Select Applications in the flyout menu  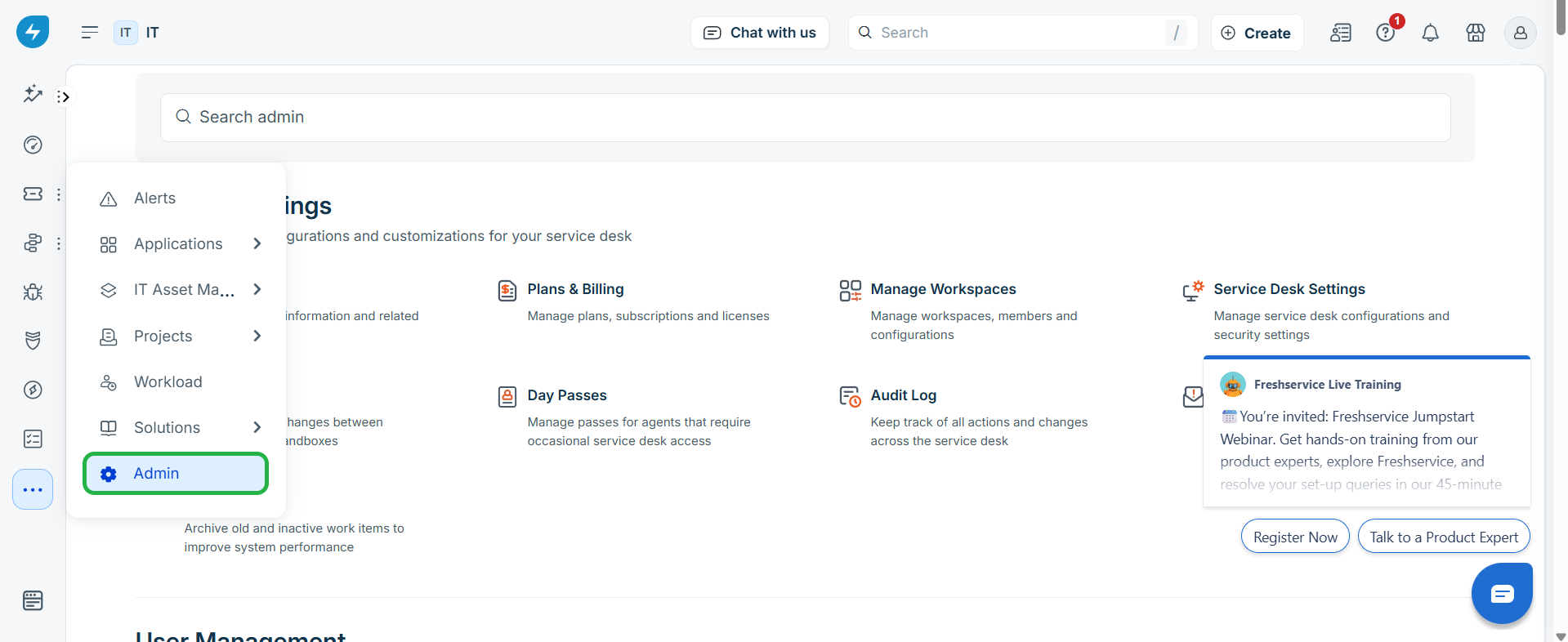(176, 244)
